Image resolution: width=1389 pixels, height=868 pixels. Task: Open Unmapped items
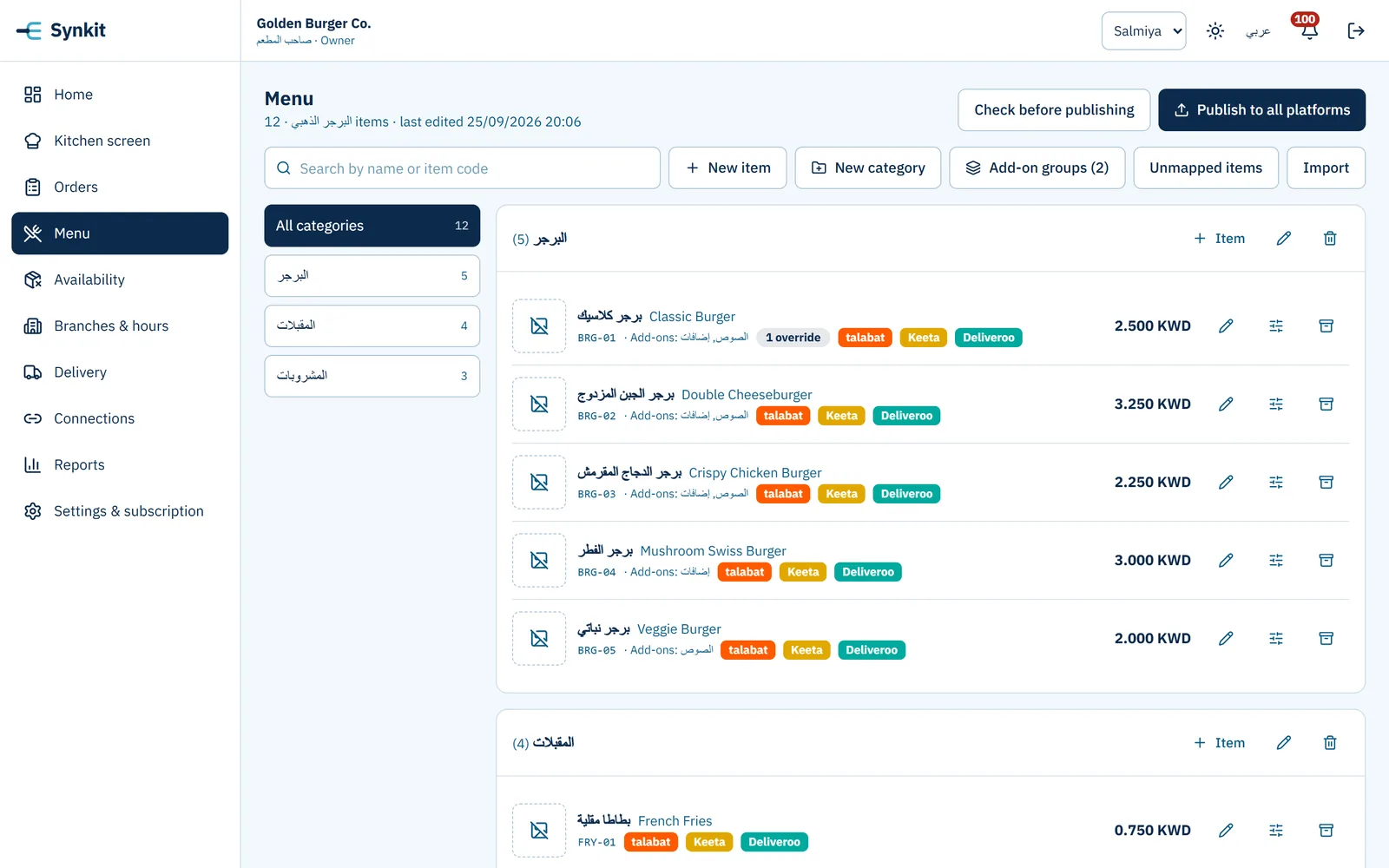(1206, 168)
